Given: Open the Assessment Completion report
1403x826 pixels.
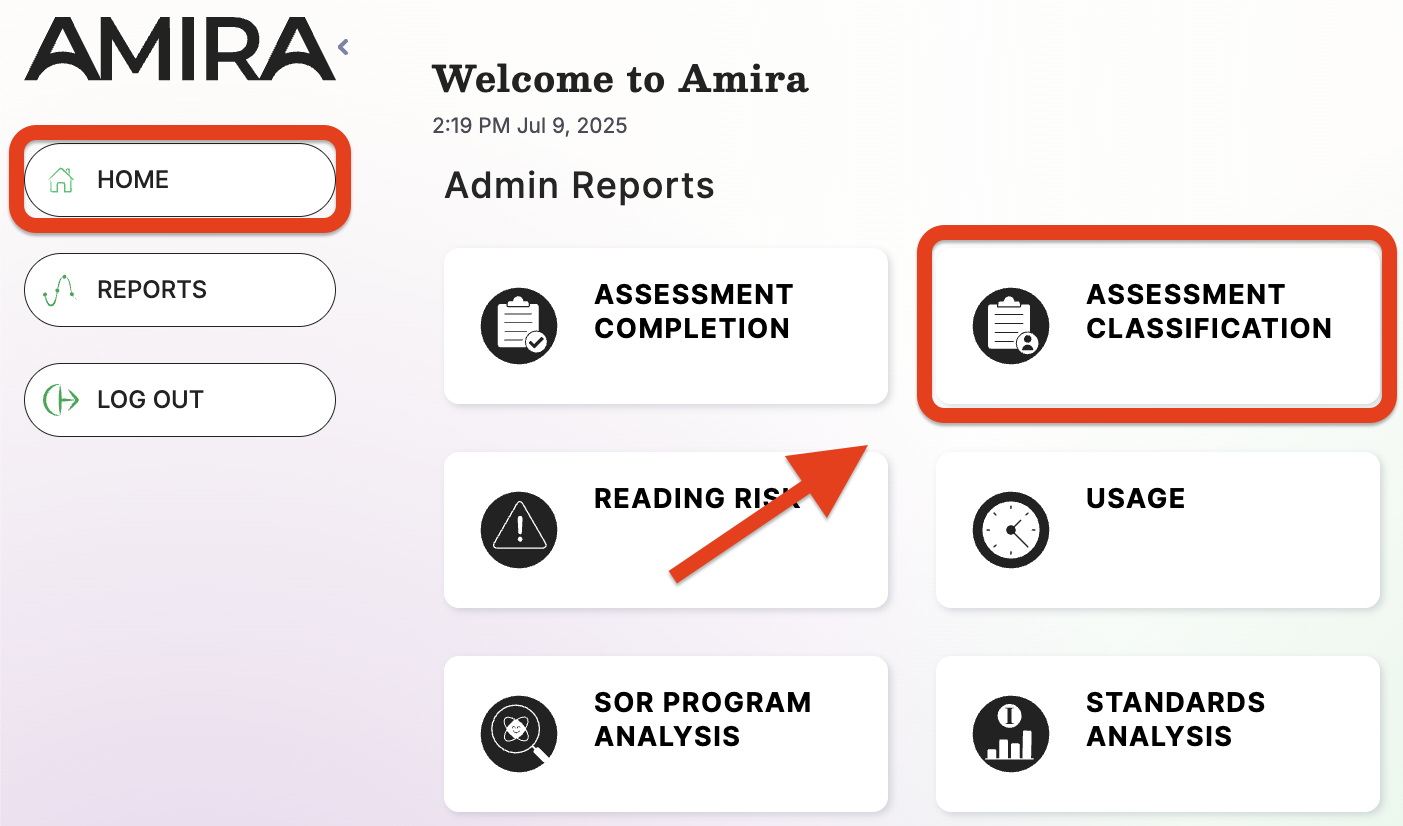Looking at the screenshot, I should coord(665,325).
